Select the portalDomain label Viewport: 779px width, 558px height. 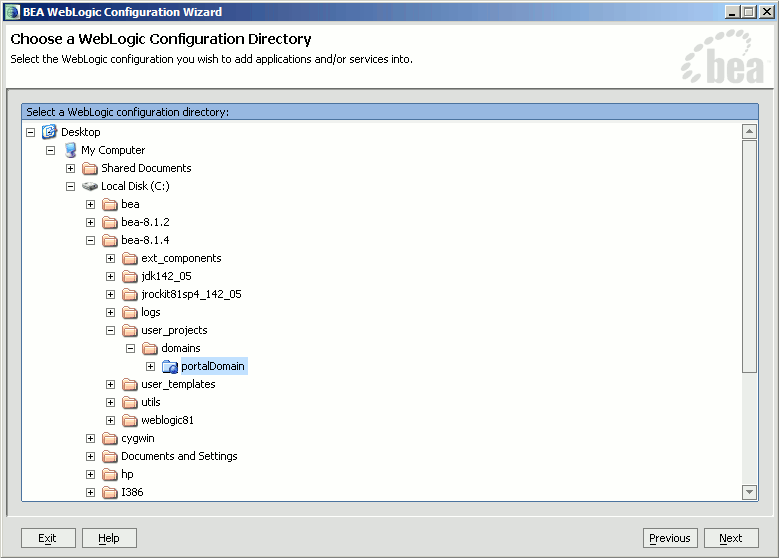(214, 366)
